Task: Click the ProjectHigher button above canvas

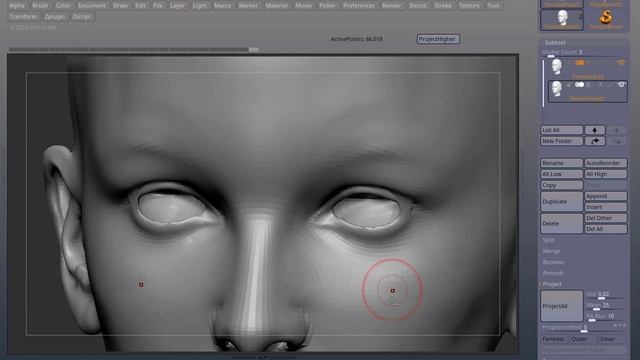Action: (438, 39)
